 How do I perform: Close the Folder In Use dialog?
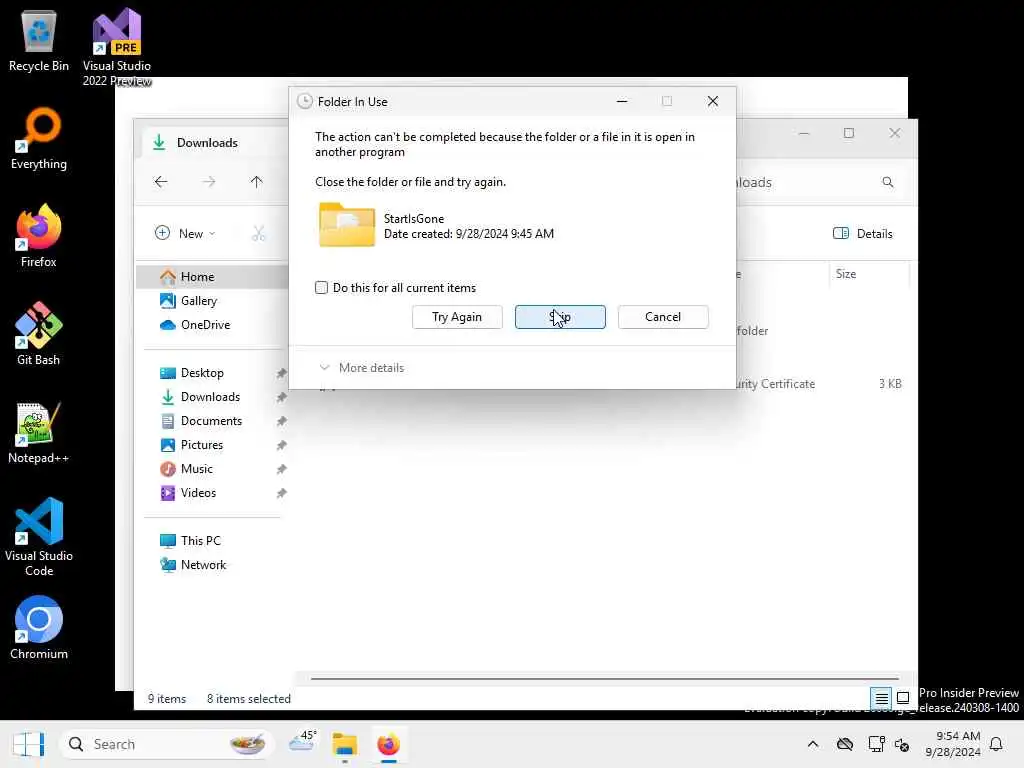712,101
